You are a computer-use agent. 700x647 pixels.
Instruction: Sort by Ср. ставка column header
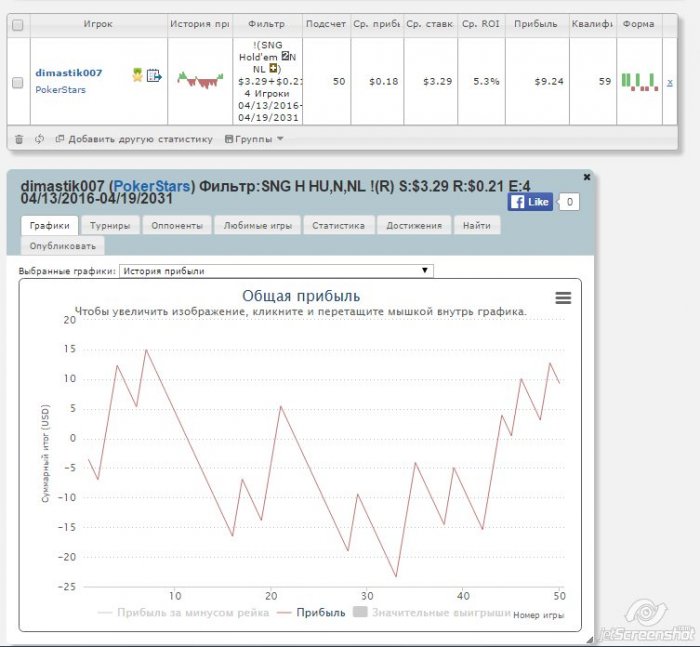[429, 24]
